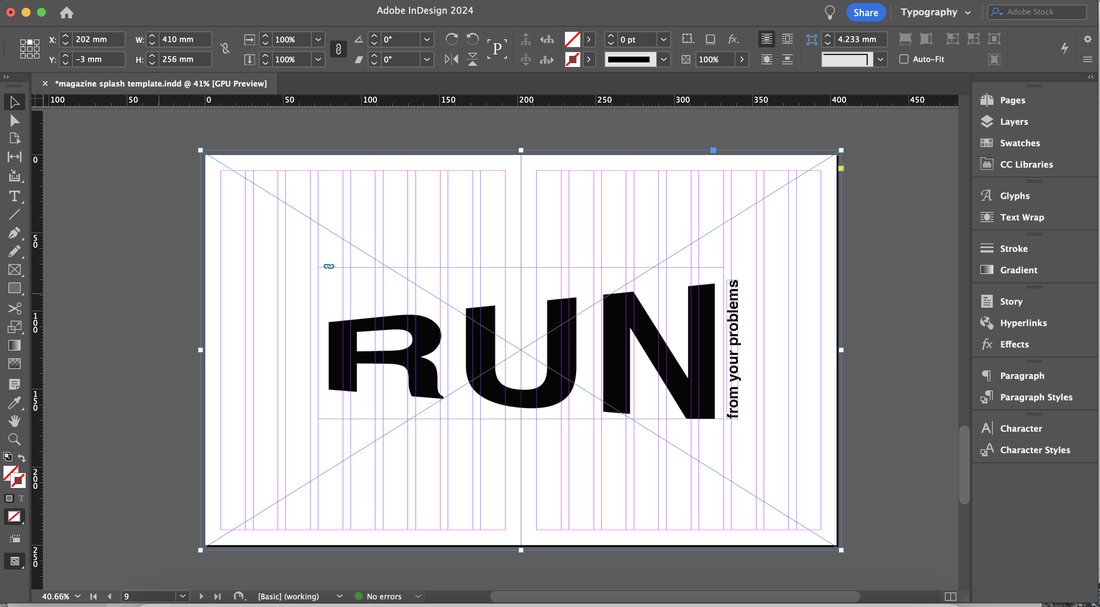The image size is (1100, 607).
Task: Open the Text Wrap panel
Action: pyautogui.click(x=1021, y=218)
